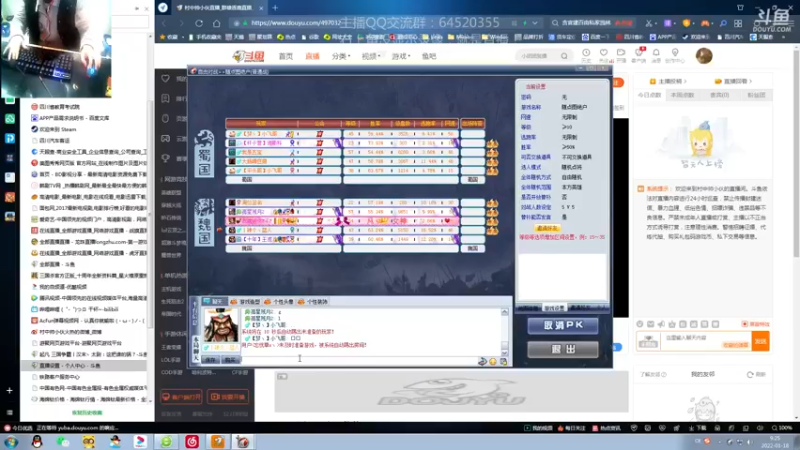Click the plus icon on left dock
Screen dimensions: 800x450
9,390
